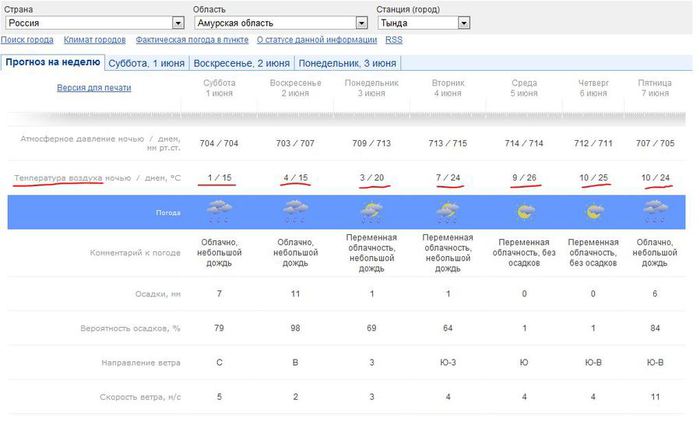Click the Среда 5 июня column header

point(525,88)
